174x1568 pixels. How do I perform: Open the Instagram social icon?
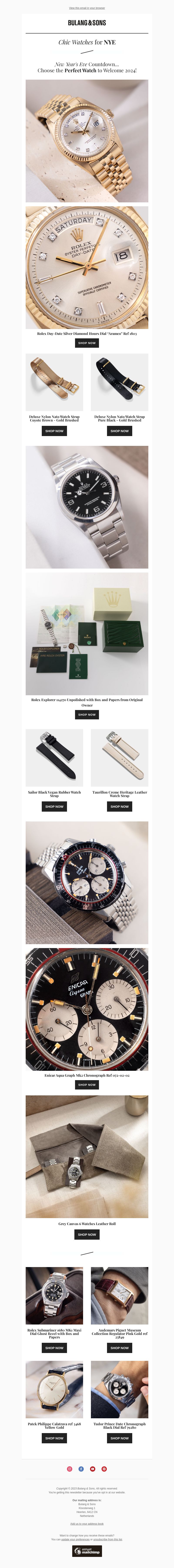69,1469
